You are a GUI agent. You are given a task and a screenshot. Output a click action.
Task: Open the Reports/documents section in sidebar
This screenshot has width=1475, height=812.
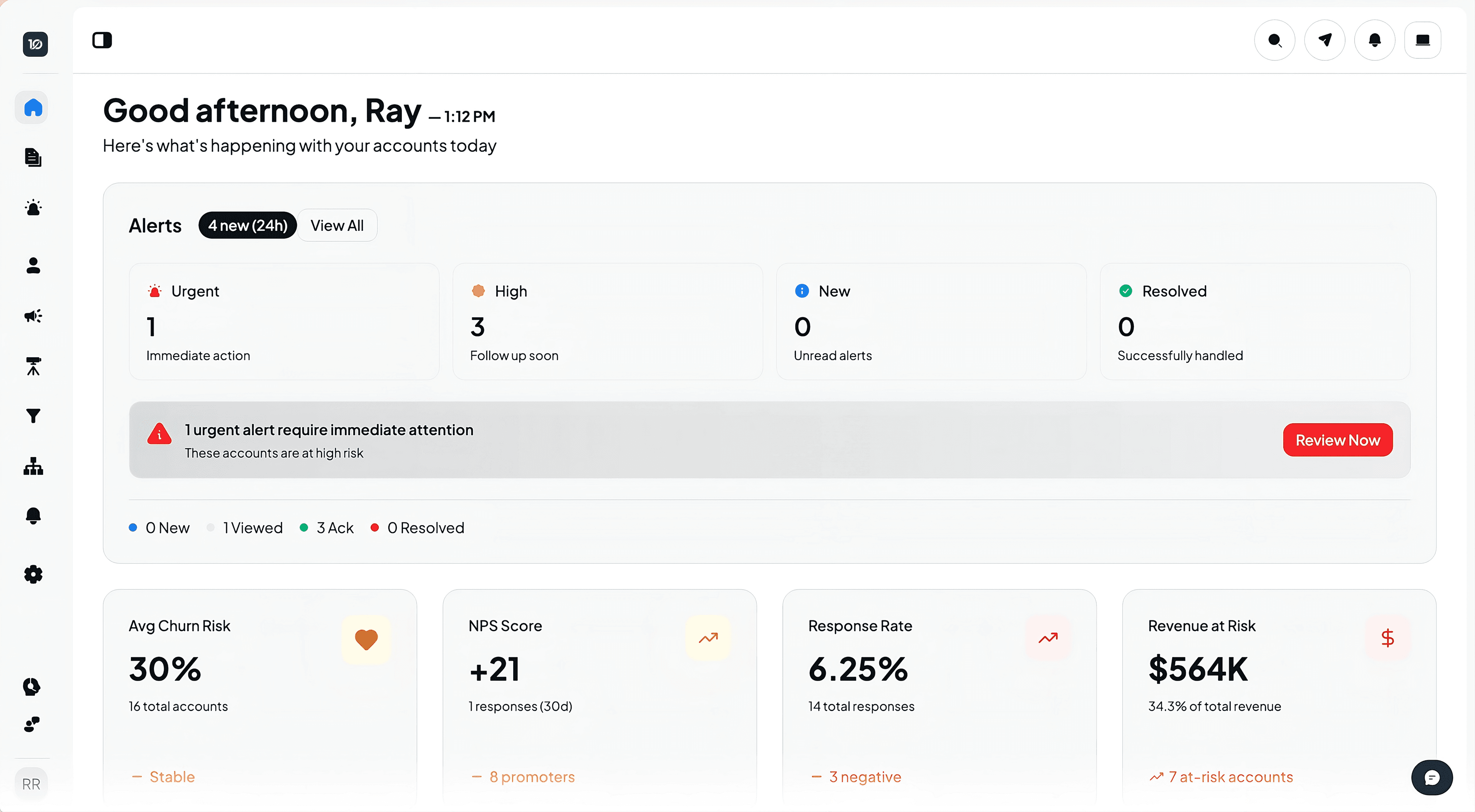click(32, 158)
